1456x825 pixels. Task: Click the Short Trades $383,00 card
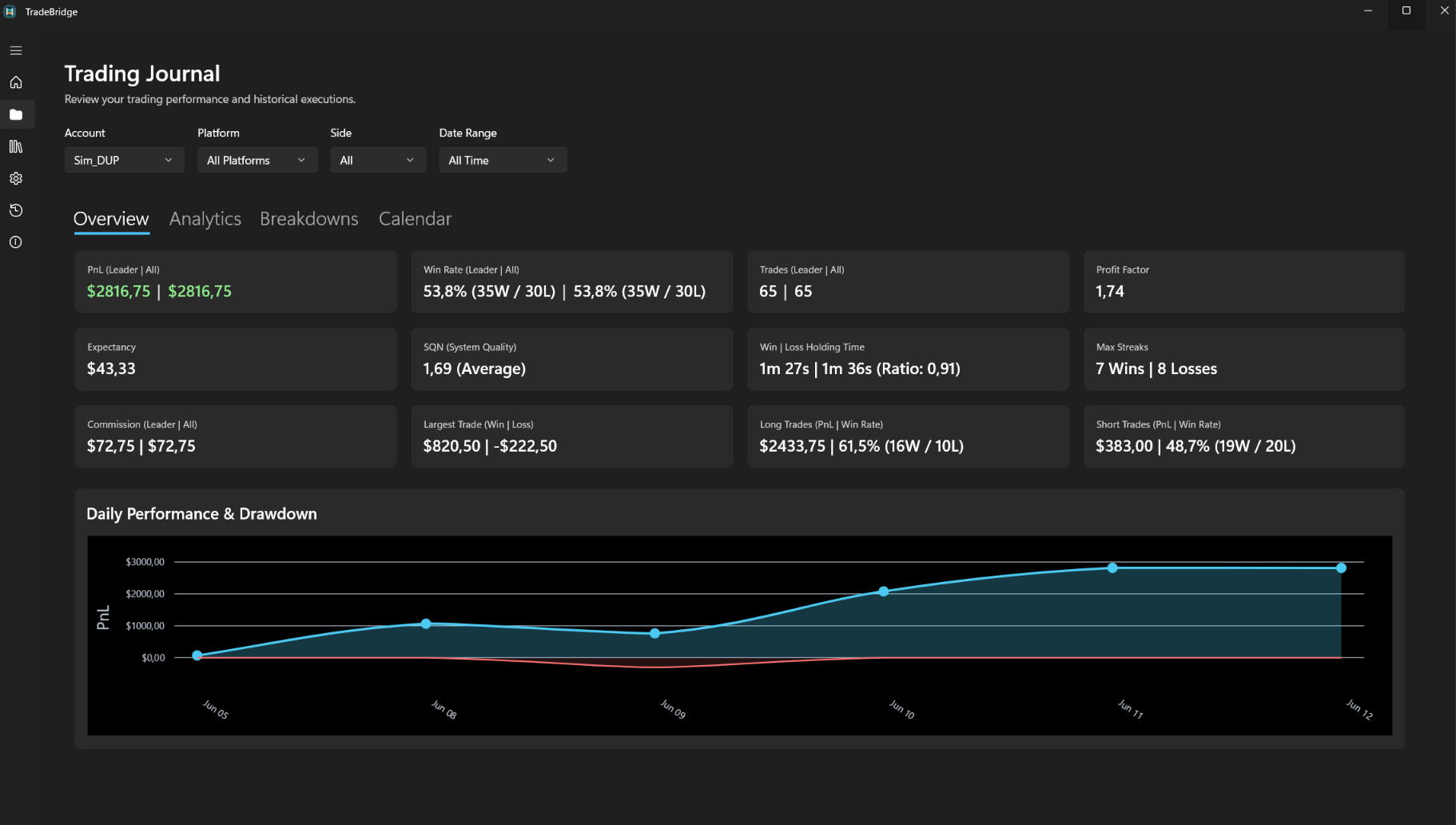[x=1244, y=436]
